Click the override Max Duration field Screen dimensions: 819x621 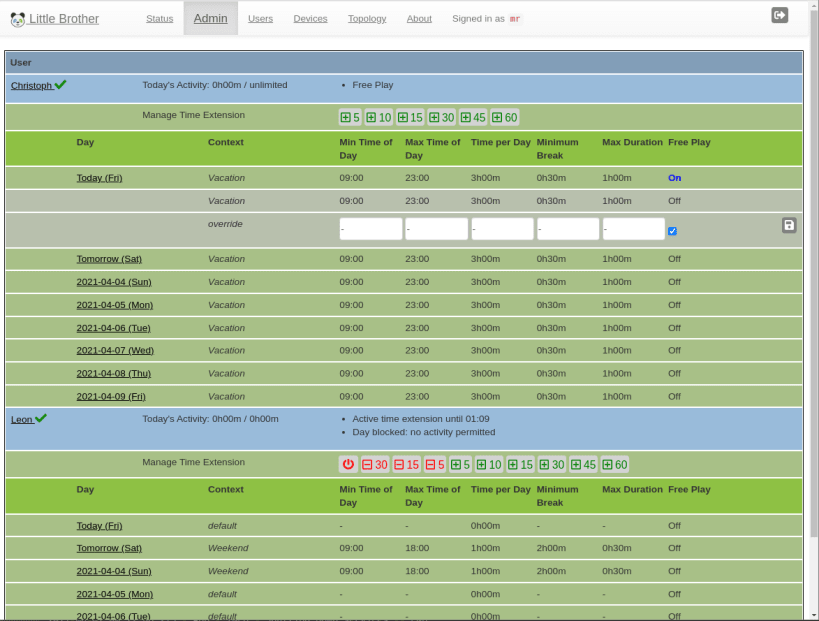[634, 229]
